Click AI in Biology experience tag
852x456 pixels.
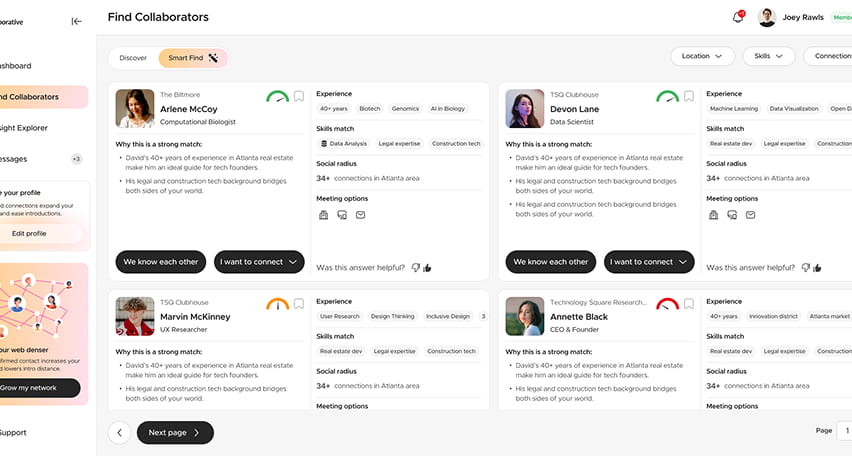click(448, 109)
